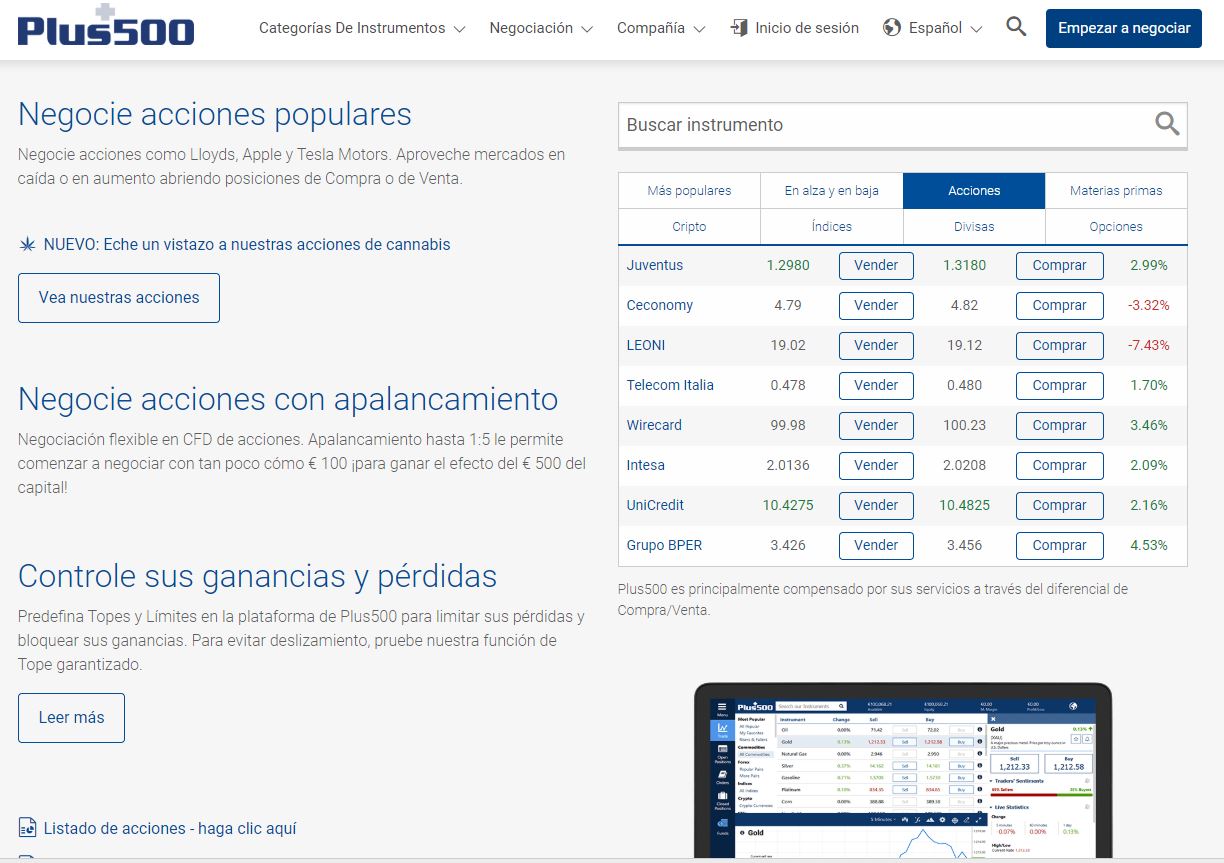Open the LEONI instrument link
The height and width of the screenshot is (863, 1224).
tap(646, 345)
